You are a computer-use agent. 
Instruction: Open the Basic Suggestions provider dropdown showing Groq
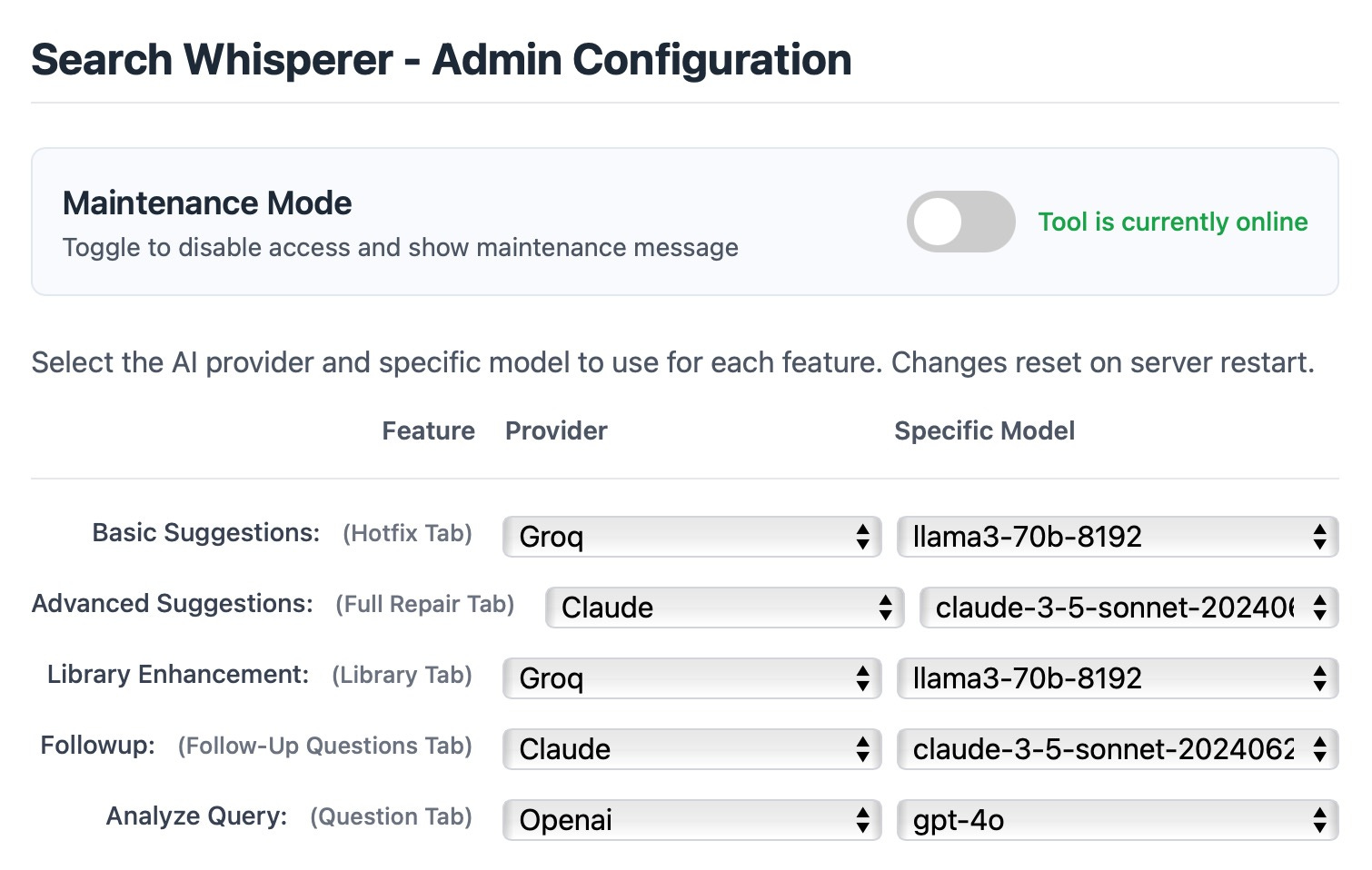tap(691, 537)
